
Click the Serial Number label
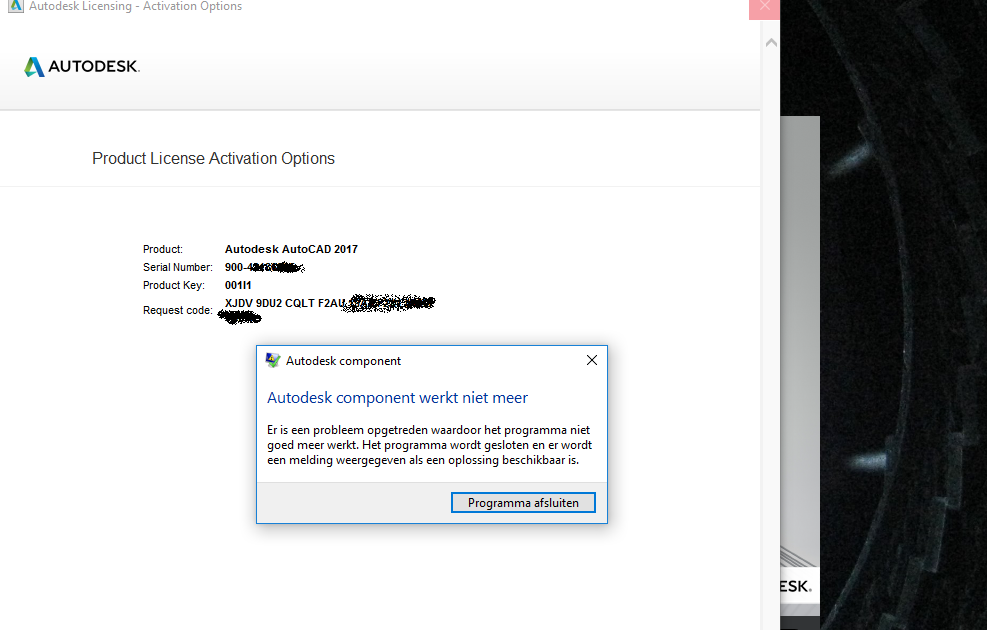point(178,267)
